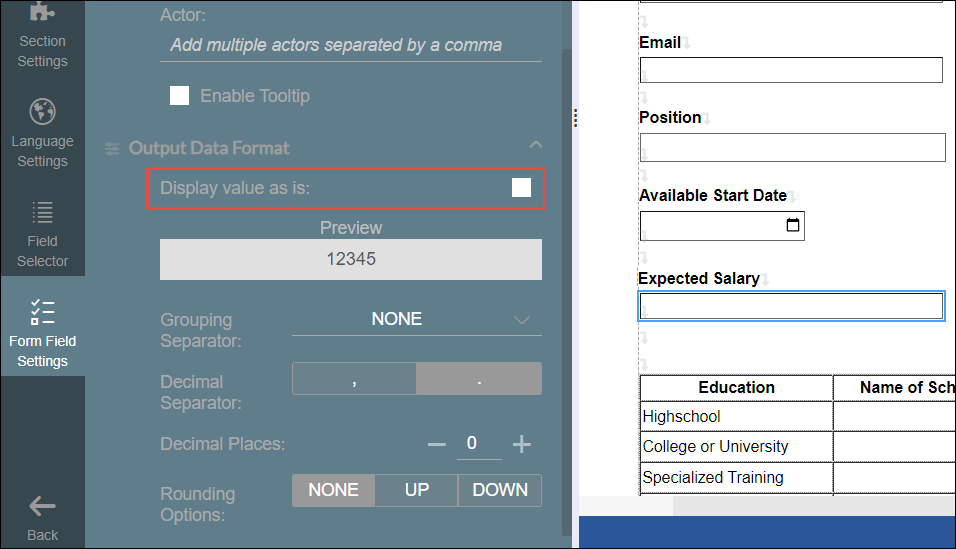This screenshot has height=549, width=956.
Task: Check the Display value as is box
Action: [521, 188]
